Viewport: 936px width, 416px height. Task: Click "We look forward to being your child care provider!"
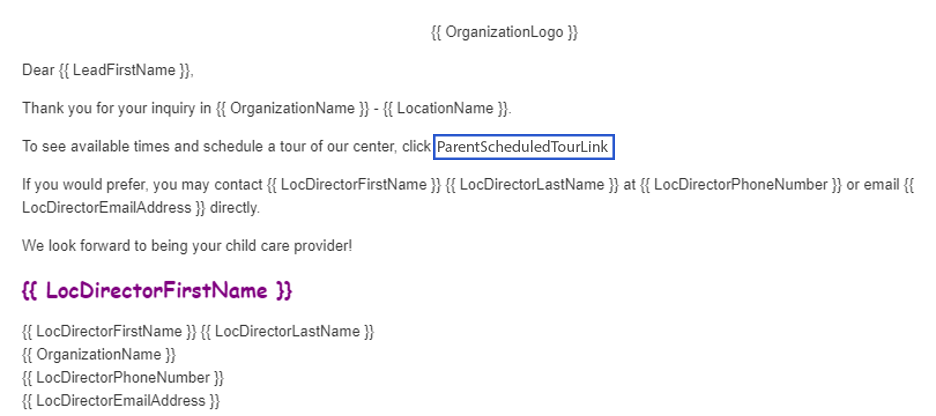187,246
